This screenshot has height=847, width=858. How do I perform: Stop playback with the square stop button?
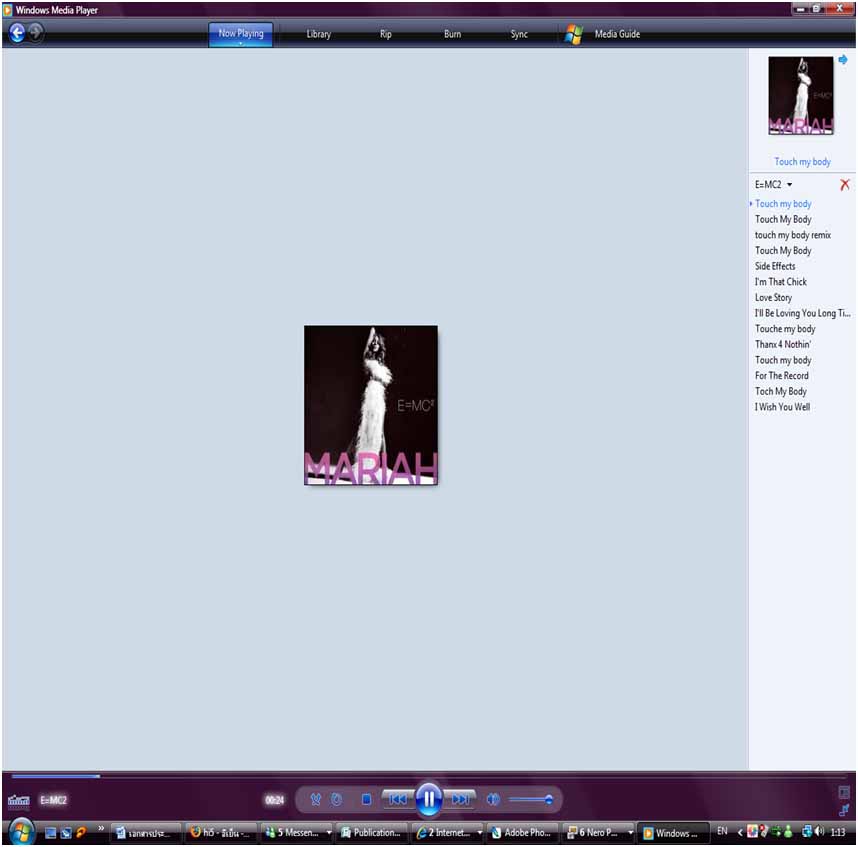coord(366,799)
